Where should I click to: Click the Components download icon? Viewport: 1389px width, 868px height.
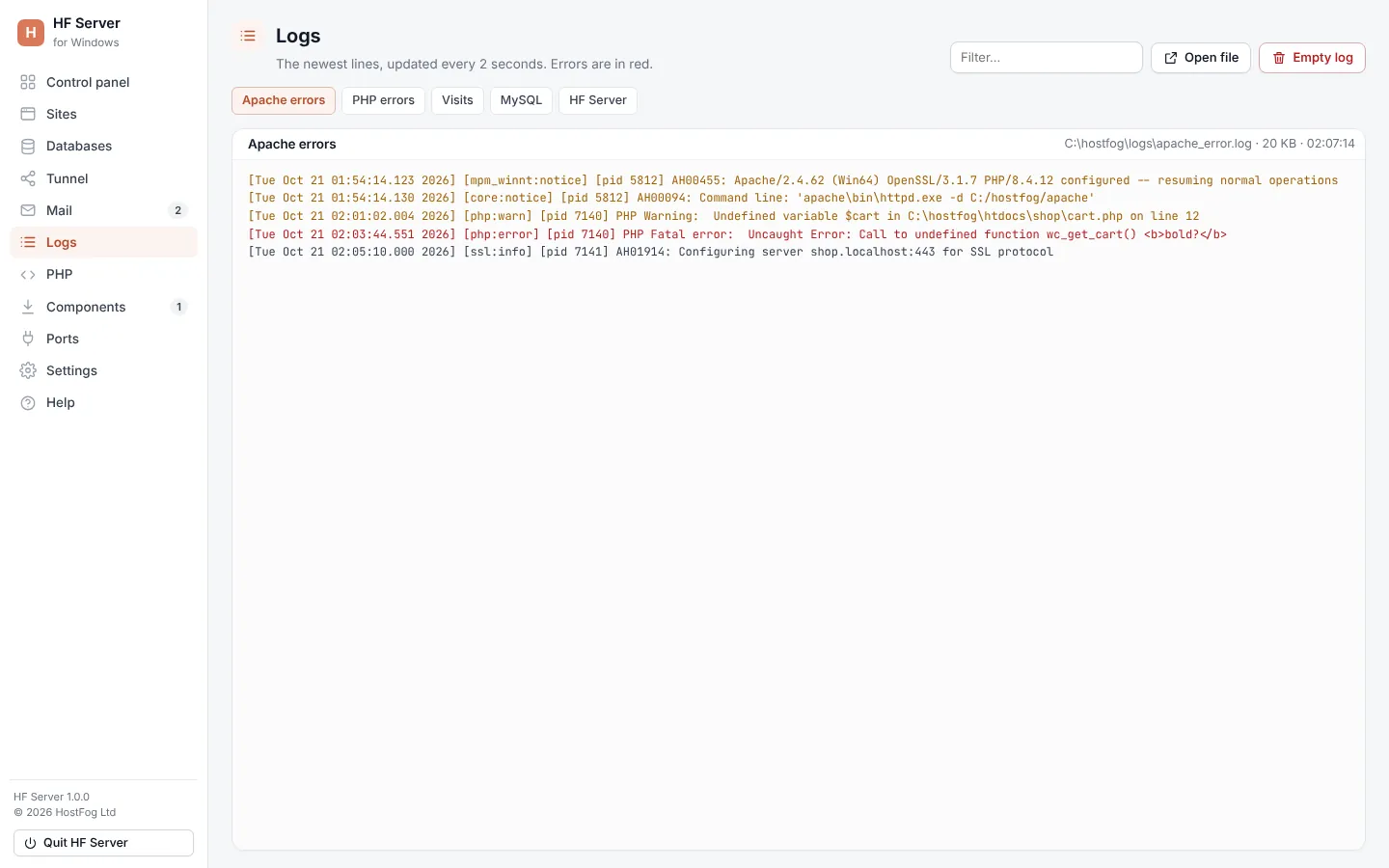[x=28, y=307]
